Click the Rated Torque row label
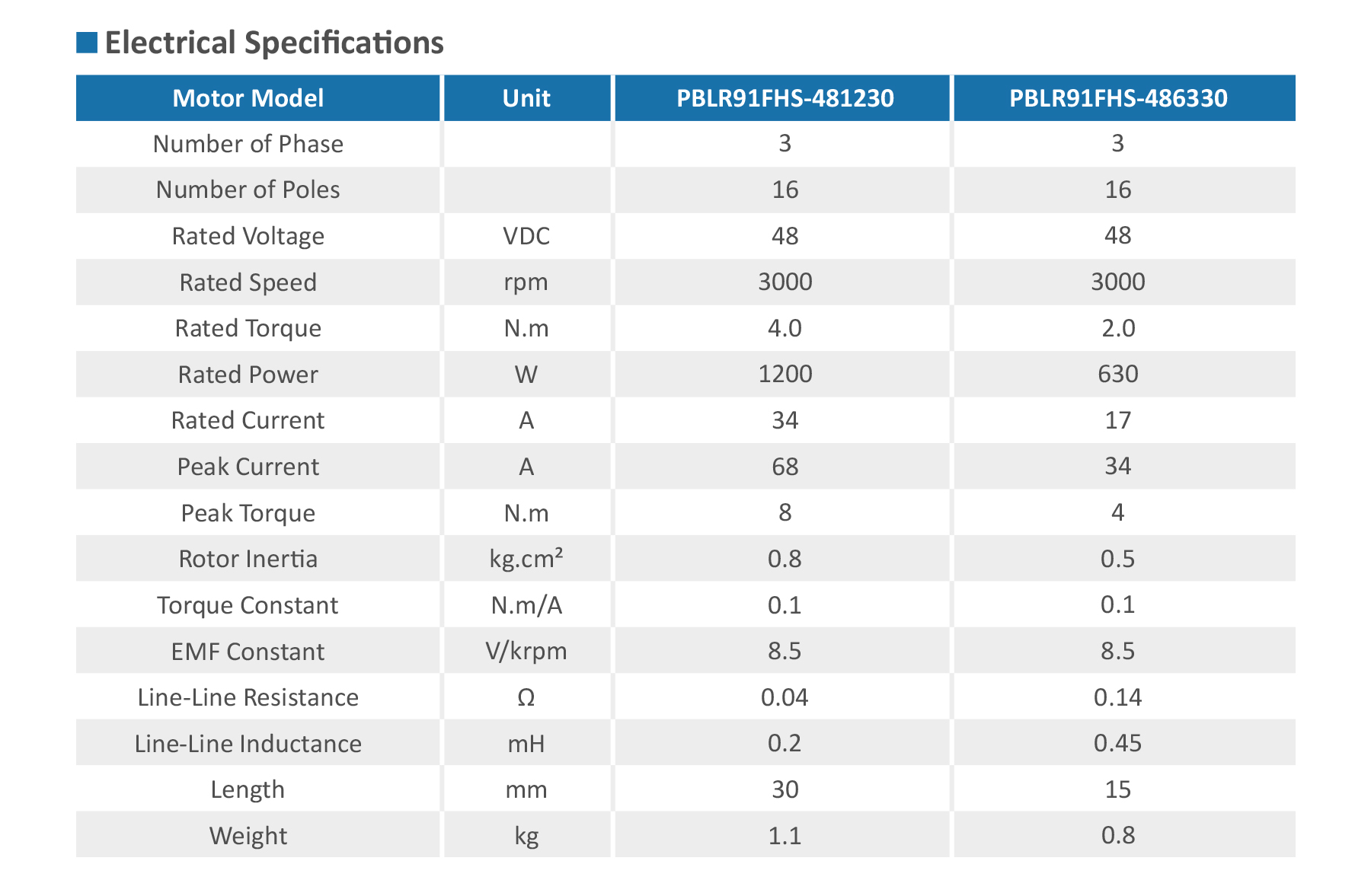Screen dimensions: 1371x896 [x=248, y=328]
